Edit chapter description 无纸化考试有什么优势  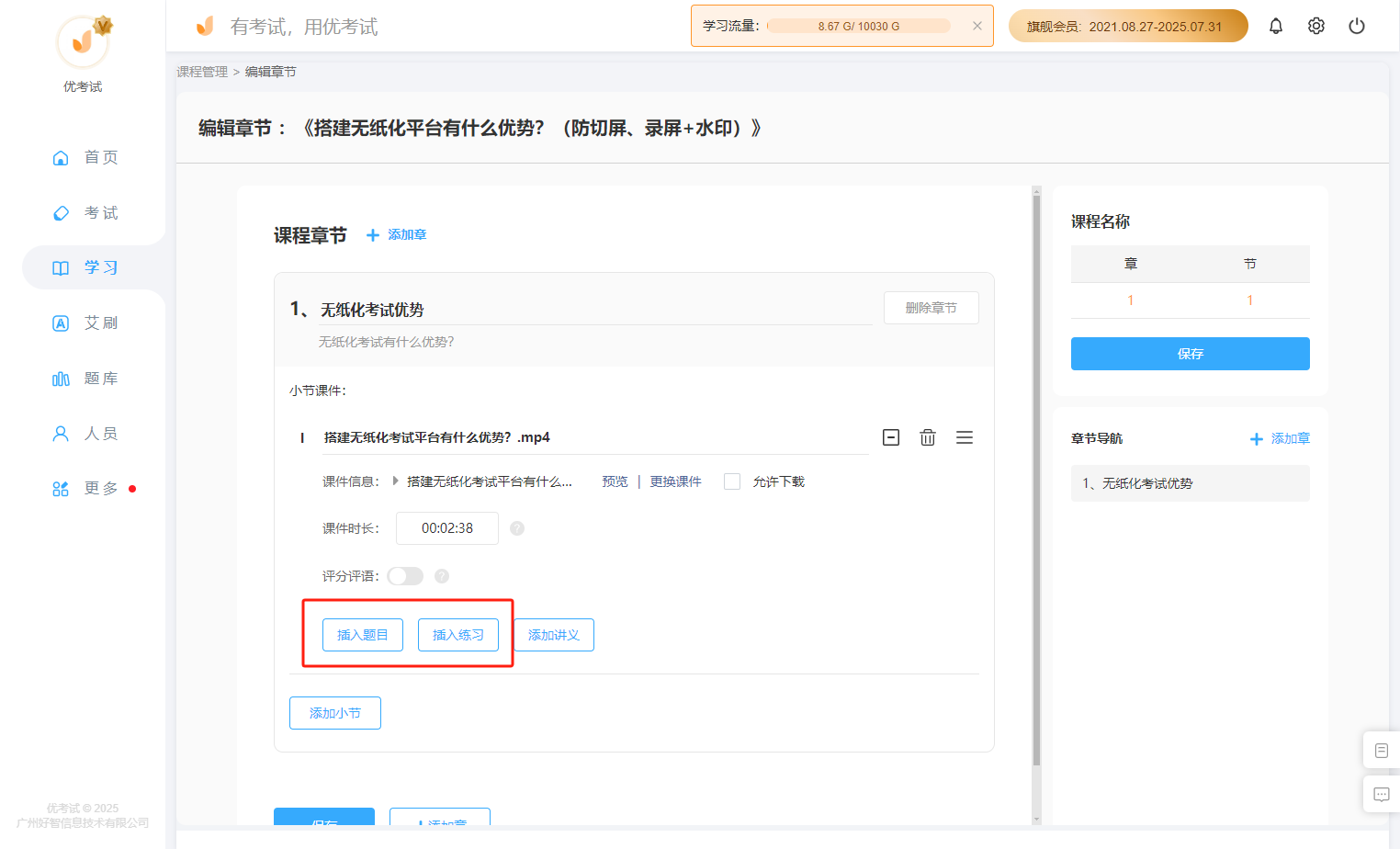[x=387, y=342]
